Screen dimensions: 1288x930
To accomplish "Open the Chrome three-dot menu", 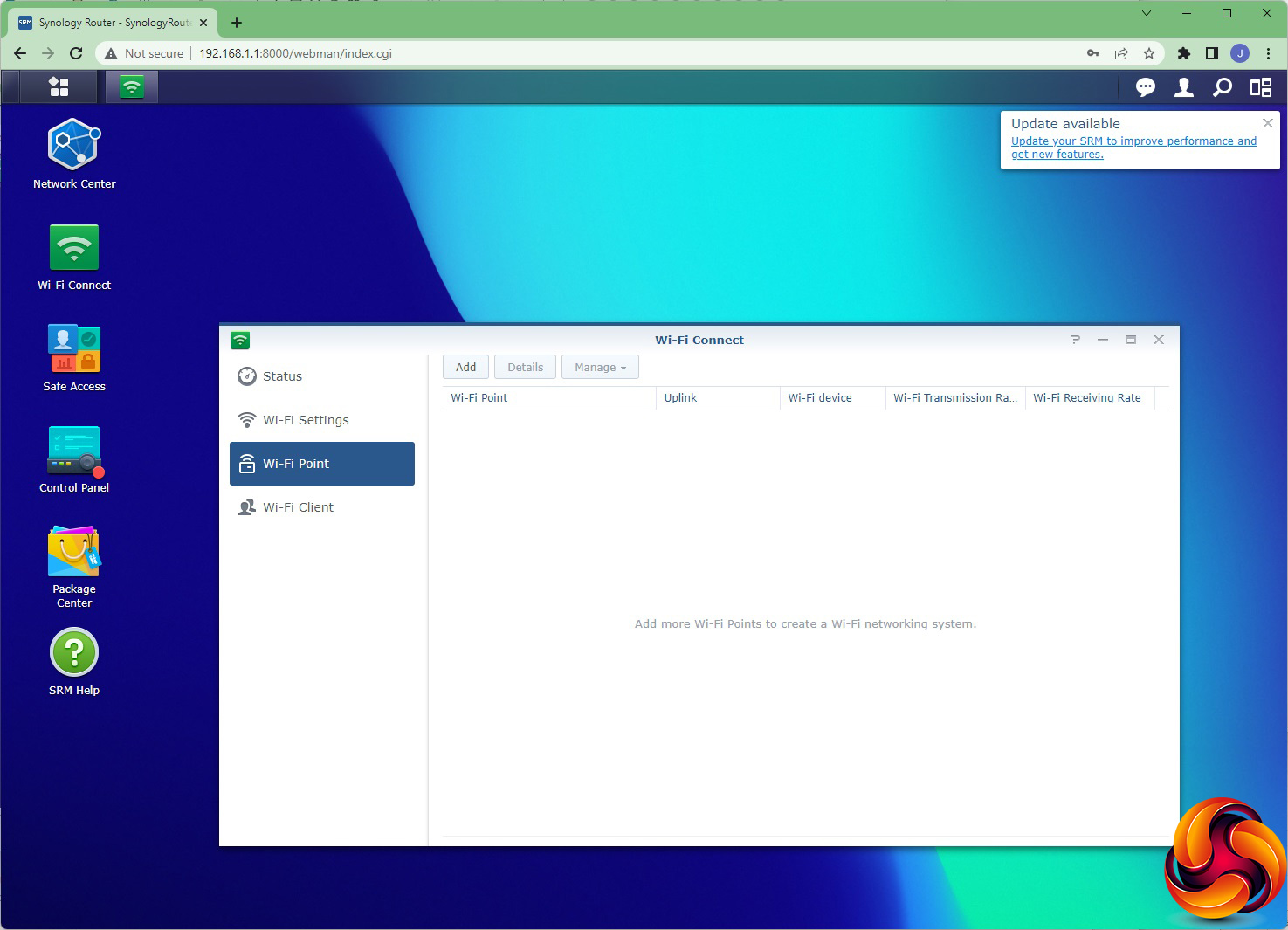I will (x=1268, y=53).
